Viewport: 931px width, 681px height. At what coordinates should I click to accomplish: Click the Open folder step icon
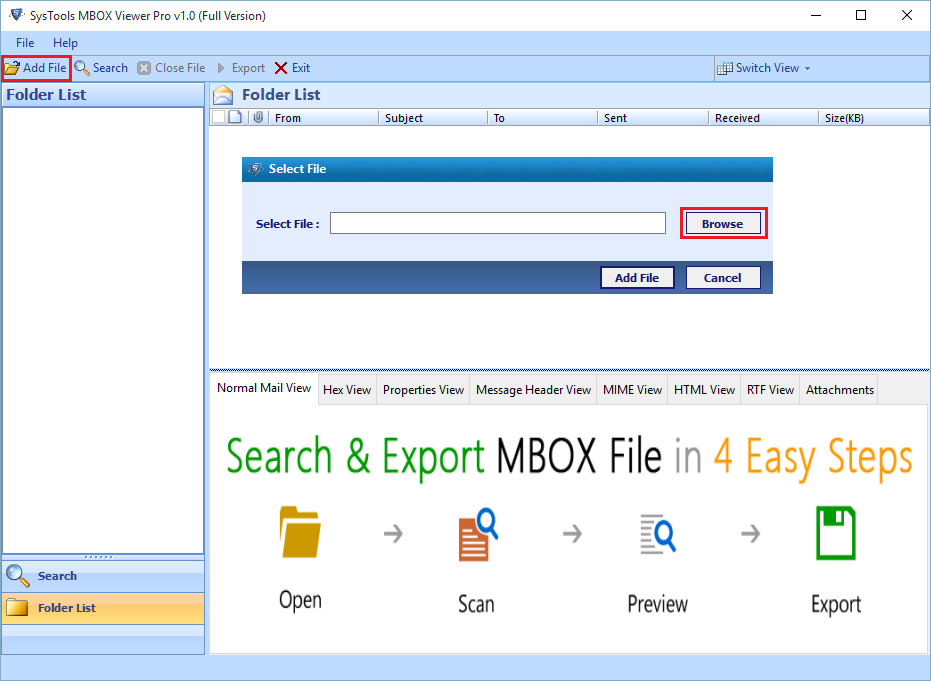pos(300,532)
